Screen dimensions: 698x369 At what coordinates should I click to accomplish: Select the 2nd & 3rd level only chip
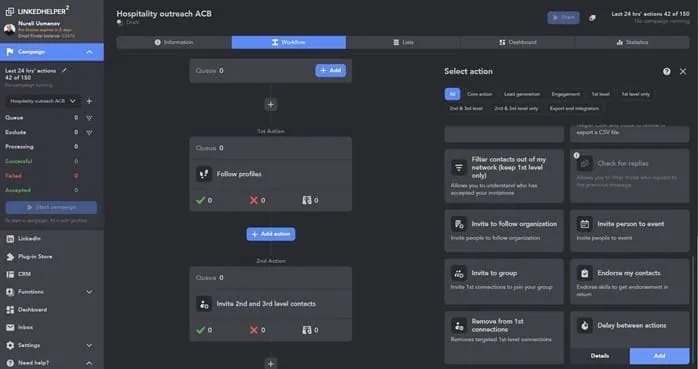coord(516,108)
